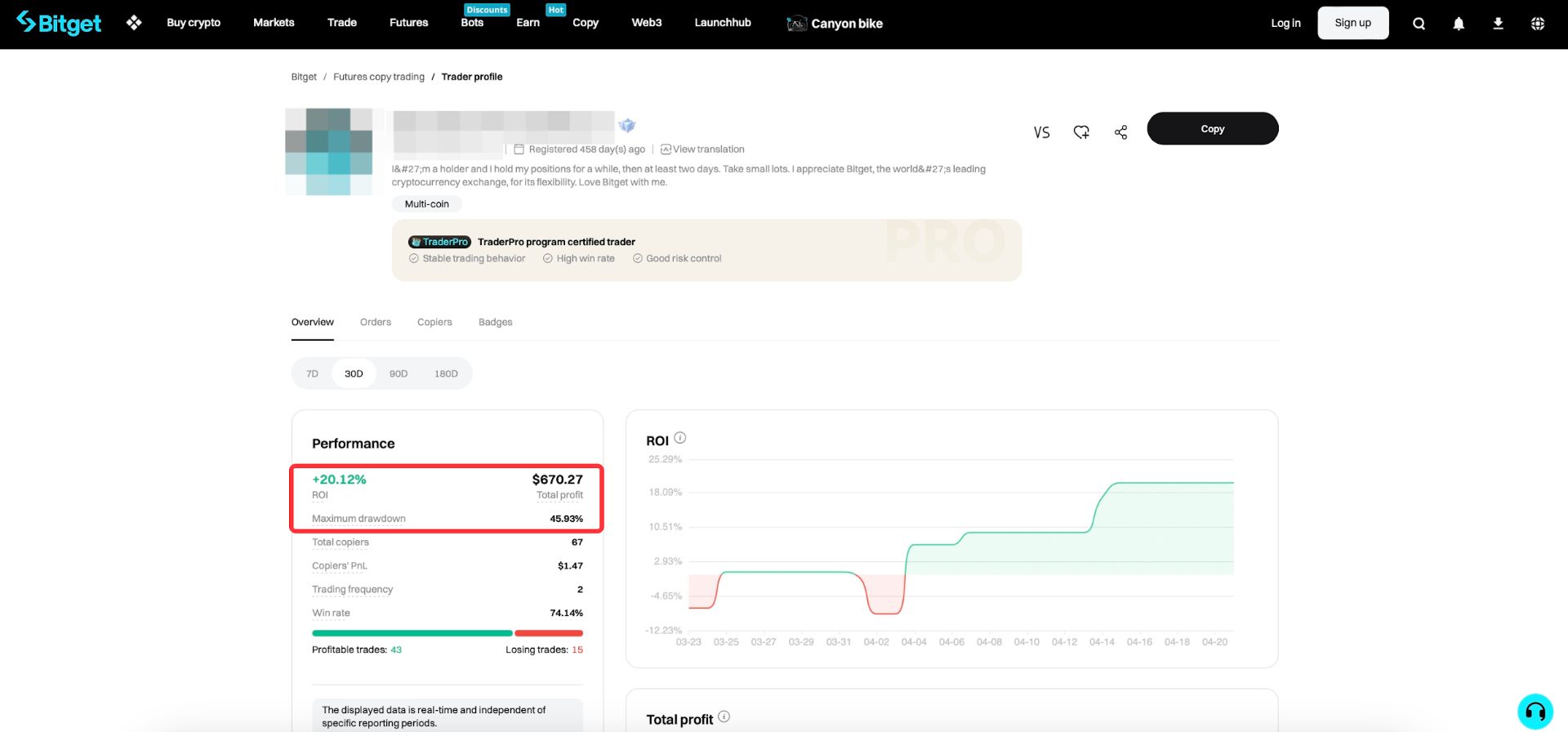Select the 7D time range
The width and height of the screenshot is (1568, 732).
click(312, 373)
